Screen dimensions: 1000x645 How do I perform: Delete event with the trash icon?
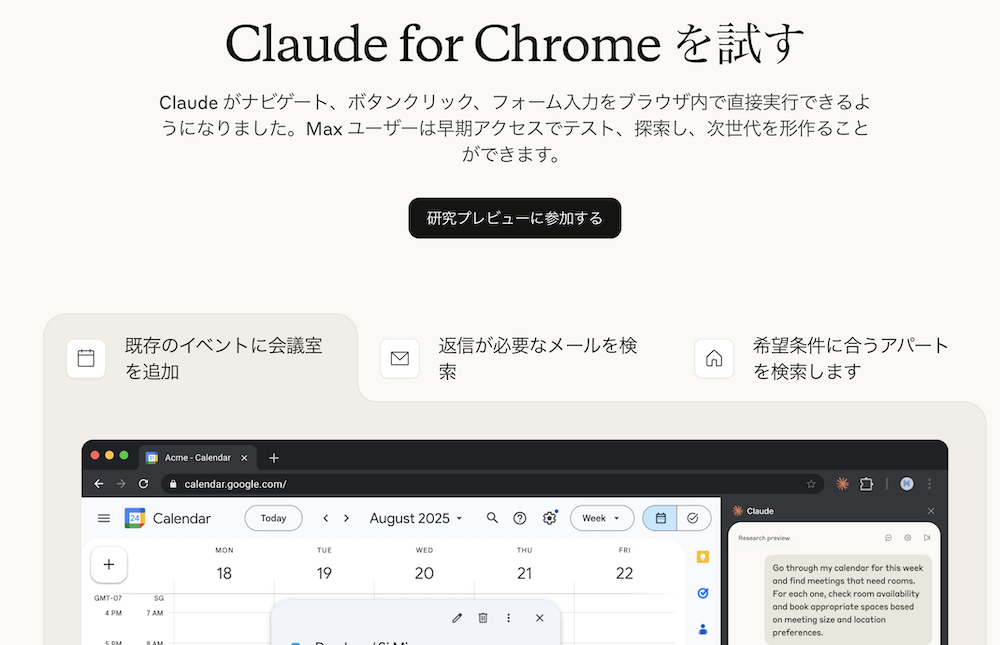click(x=483, y=618)
